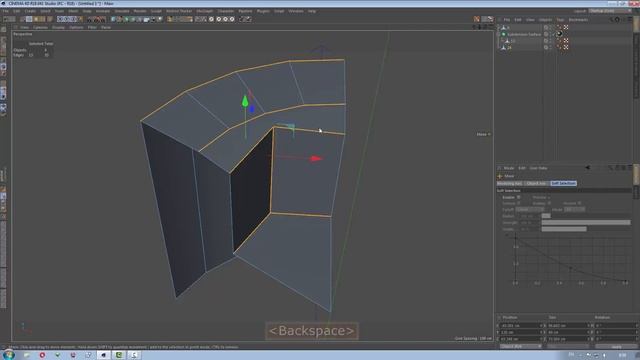Click checkered texture tag on first object
Screen dimensions: 640x360
(566, 27)
